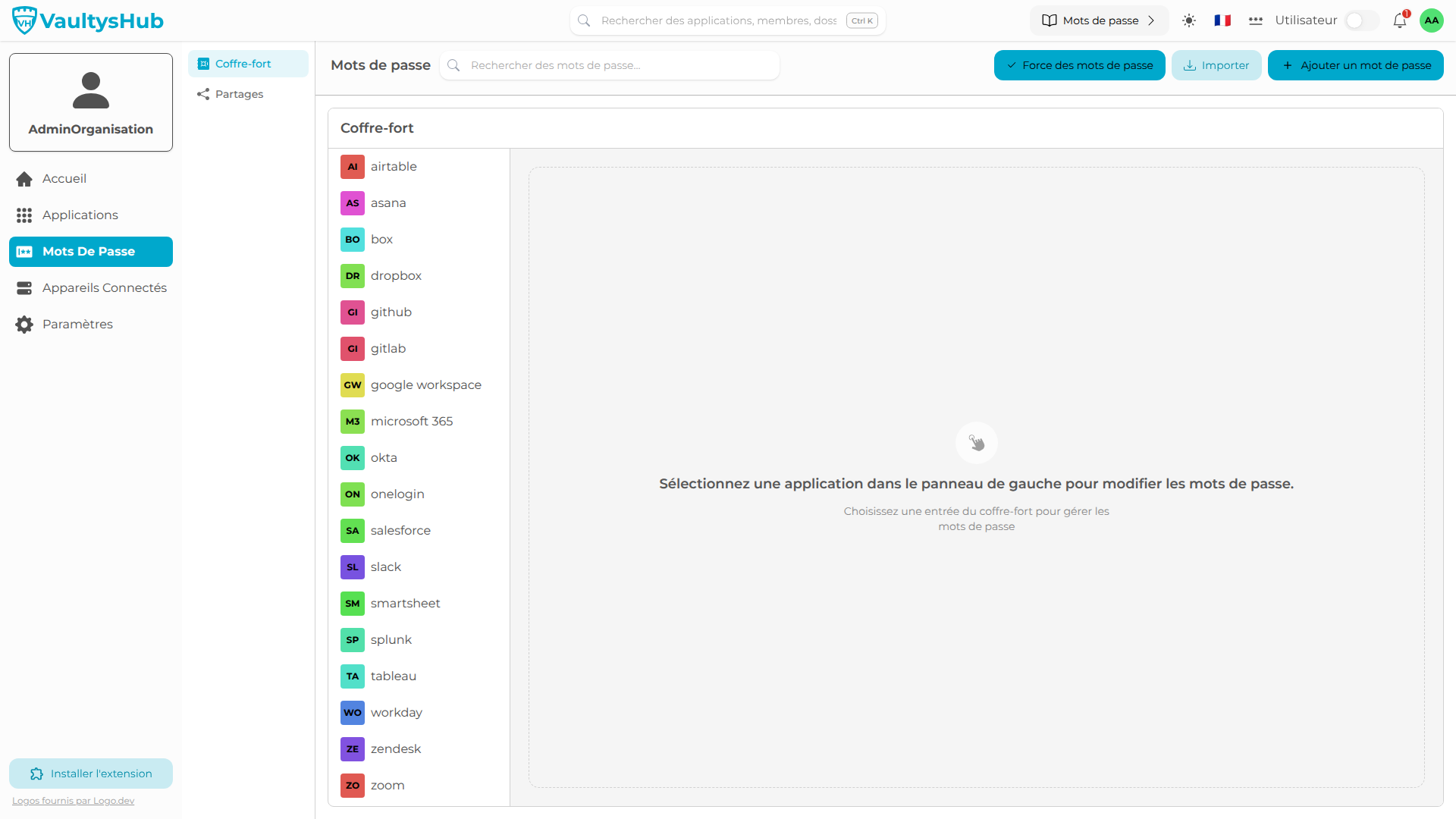Click the DR dropbox icon
The width and height of the screenshot is (1456, 819).
pyautogui.click(x=353, y=276)
